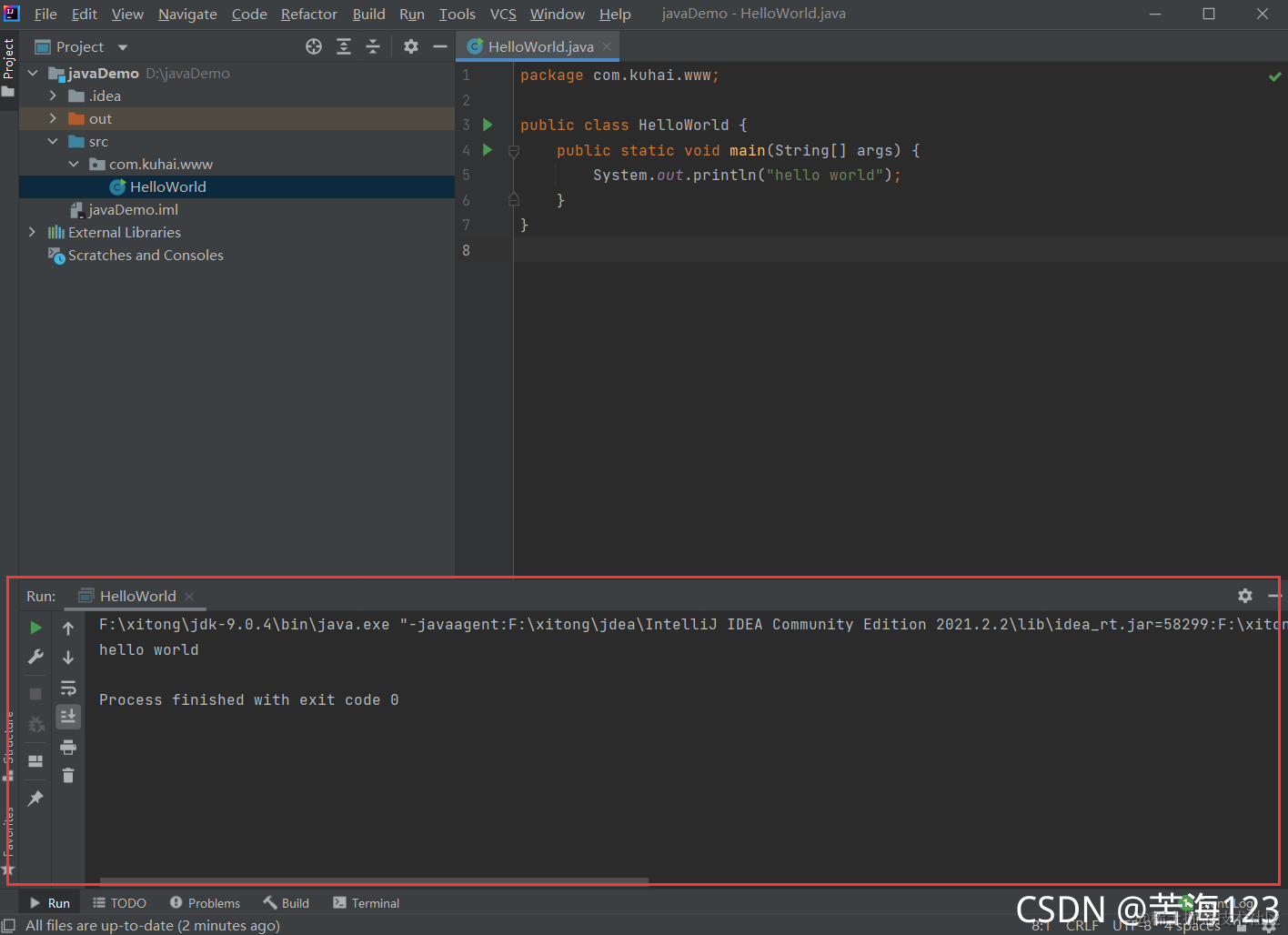The image size is (1288, 935).
Task: Click Select Opened File target icon
Action: [314, 46]
